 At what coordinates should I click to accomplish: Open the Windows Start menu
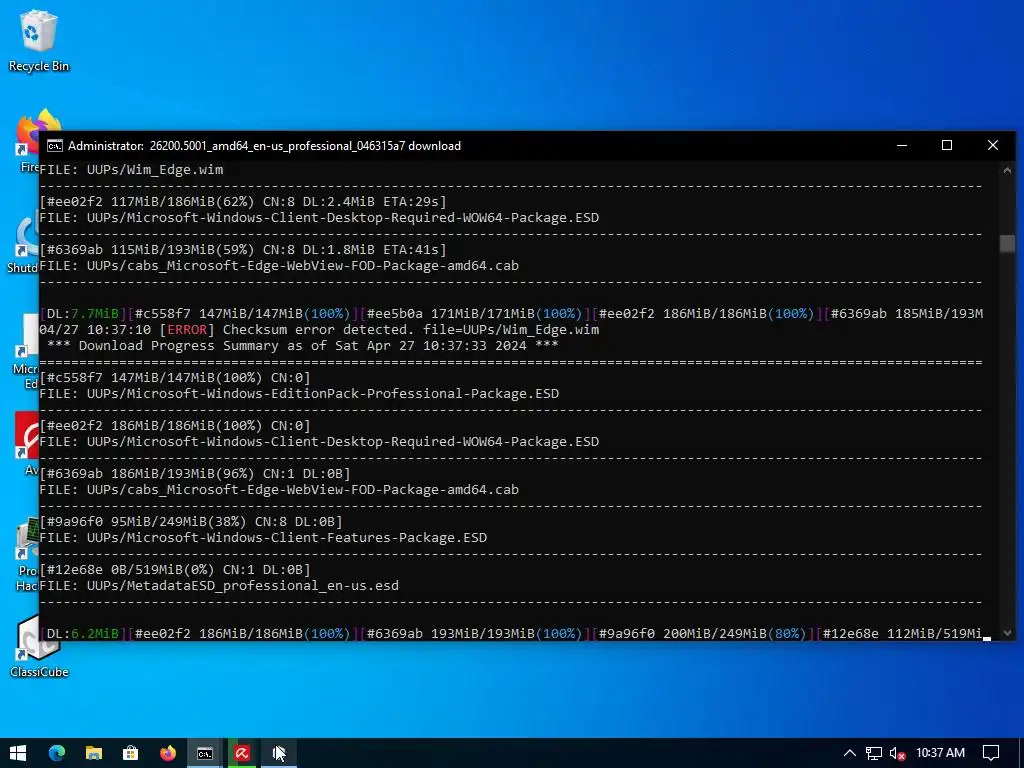point(18,753)
